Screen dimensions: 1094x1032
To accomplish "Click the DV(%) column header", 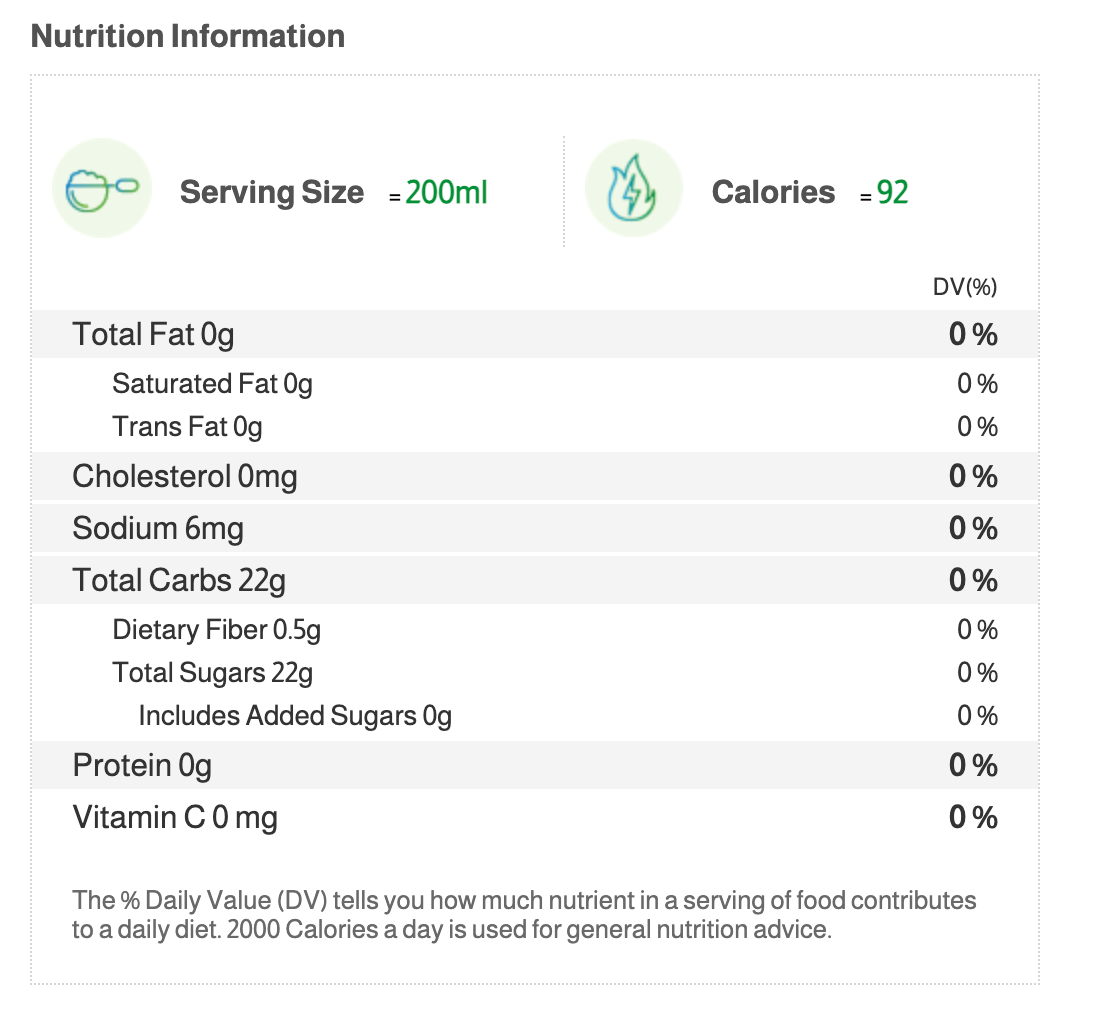I will tap(965, 288).
